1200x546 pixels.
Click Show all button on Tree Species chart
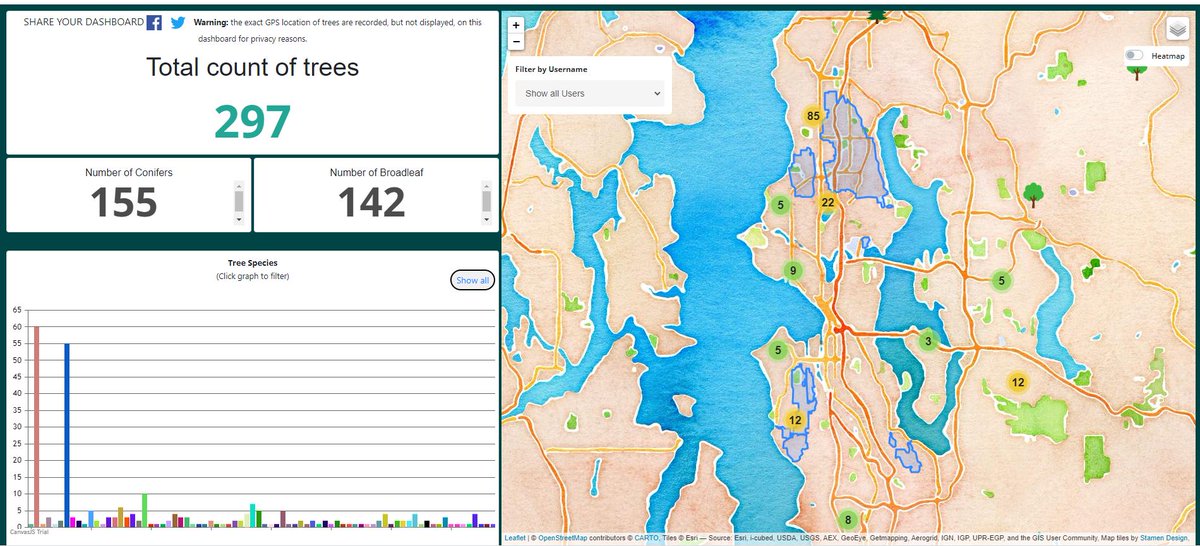(472, 281)
